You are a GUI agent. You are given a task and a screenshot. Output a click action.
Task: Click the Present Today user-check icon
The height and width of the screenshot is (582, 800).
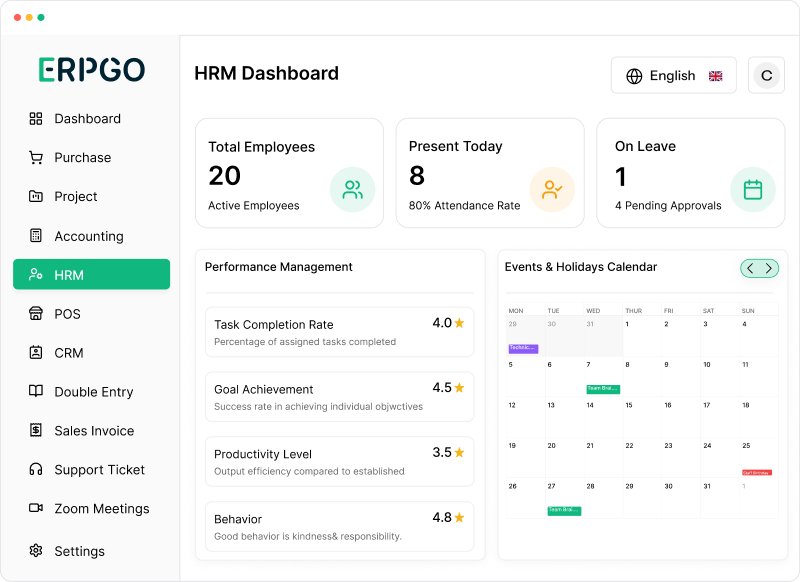[x=552, y=190]
